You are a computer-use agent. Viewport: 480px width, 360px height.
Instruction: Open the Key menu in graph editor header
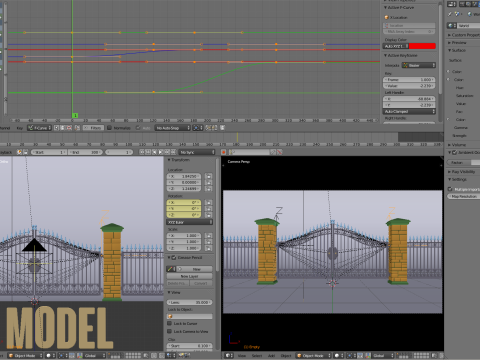(20, 128)
